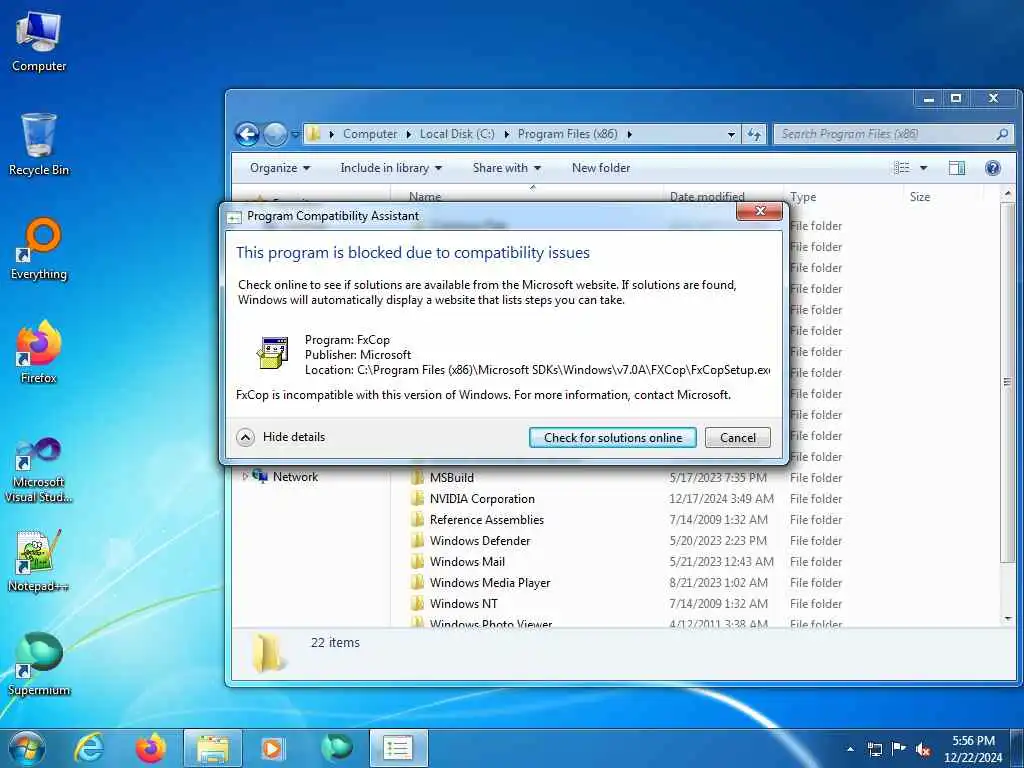The image size is (1024, 768).
Task: Open the Computer desktop icon
Action: [x=39, y=42]
